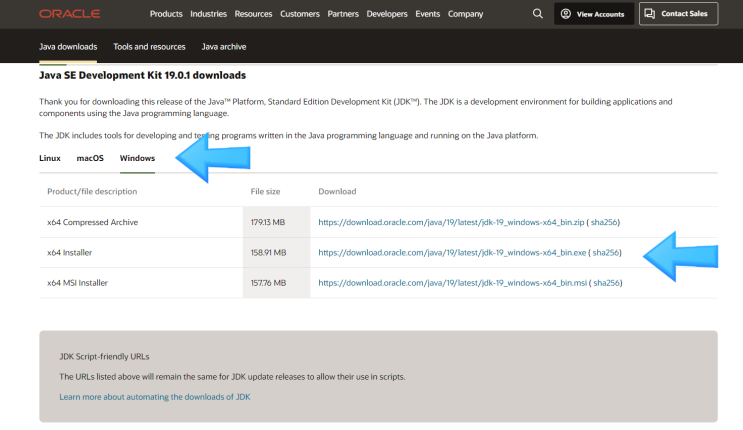Click the View Accounts button
The image size is (743, 430).
point(594,14)
